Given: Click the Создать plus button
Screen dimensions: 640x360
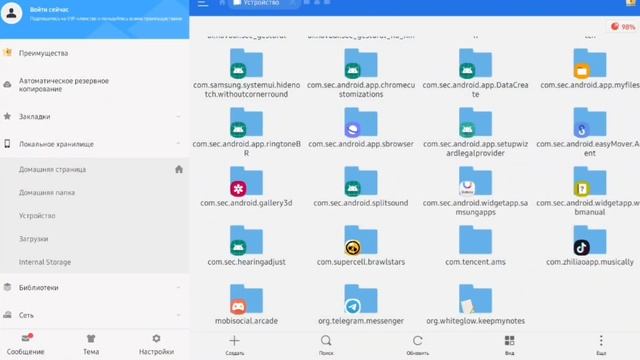Looking at the screenshot, I should click(x=234, y=341).
